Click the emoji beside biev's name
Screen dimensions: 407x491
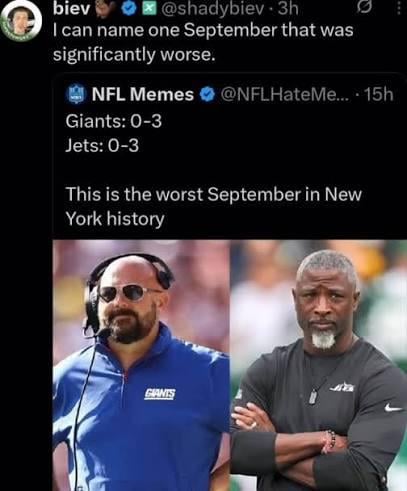[105, 9]
